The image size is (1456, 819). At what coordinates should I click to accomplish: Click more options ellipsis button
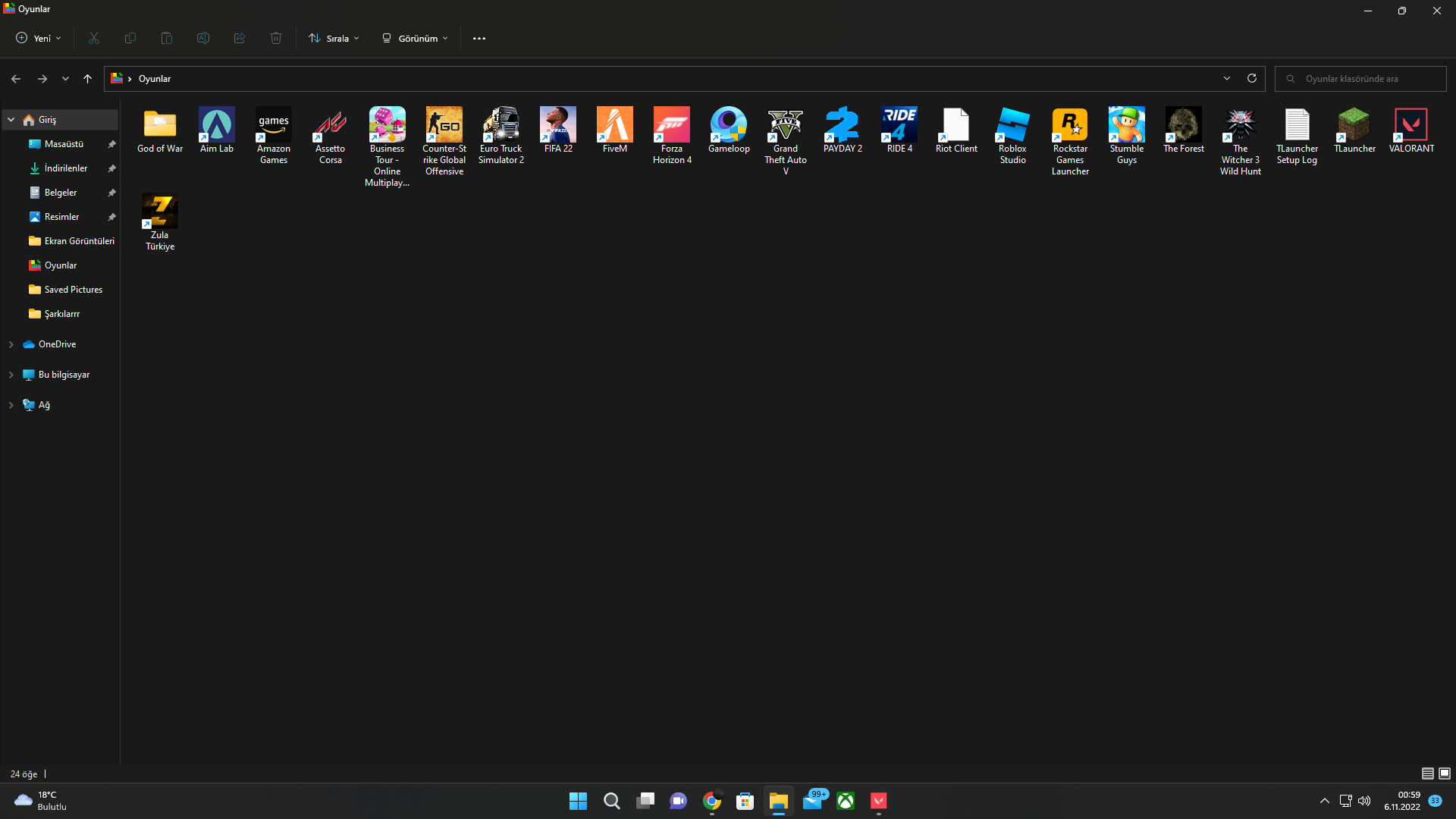479,38
